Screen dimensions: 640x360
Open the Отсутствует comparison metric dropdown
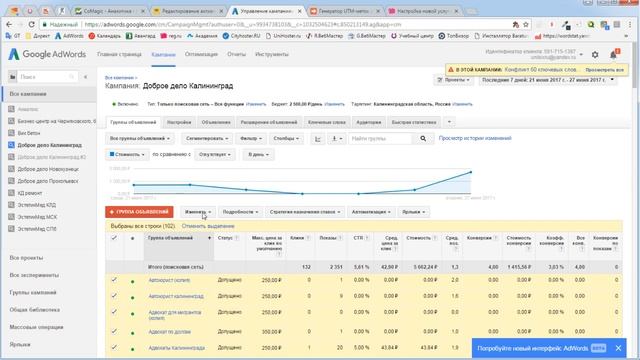coord(215,155)
